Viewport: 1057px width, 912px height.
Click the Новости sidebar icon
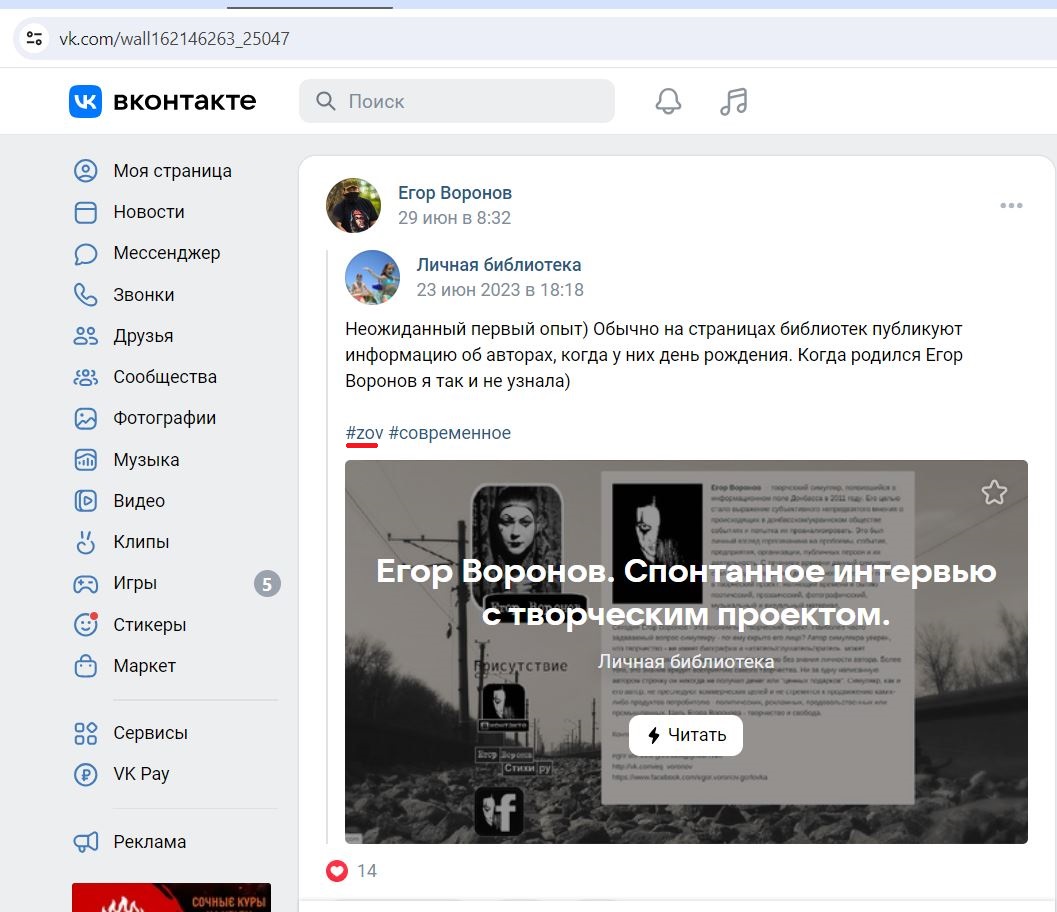coord(86,212)
